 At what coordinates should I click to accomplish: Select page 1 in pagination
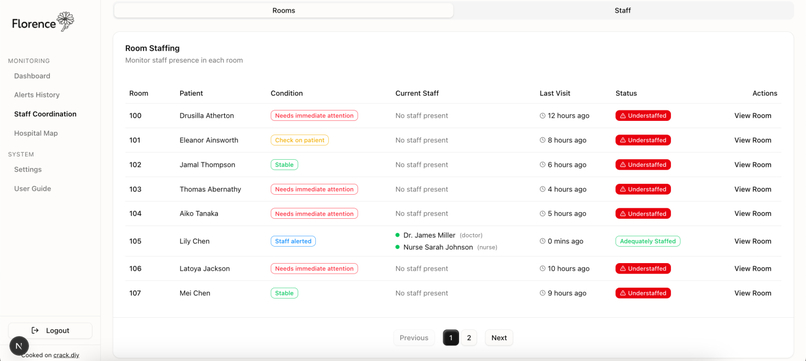tap(451, 338)
